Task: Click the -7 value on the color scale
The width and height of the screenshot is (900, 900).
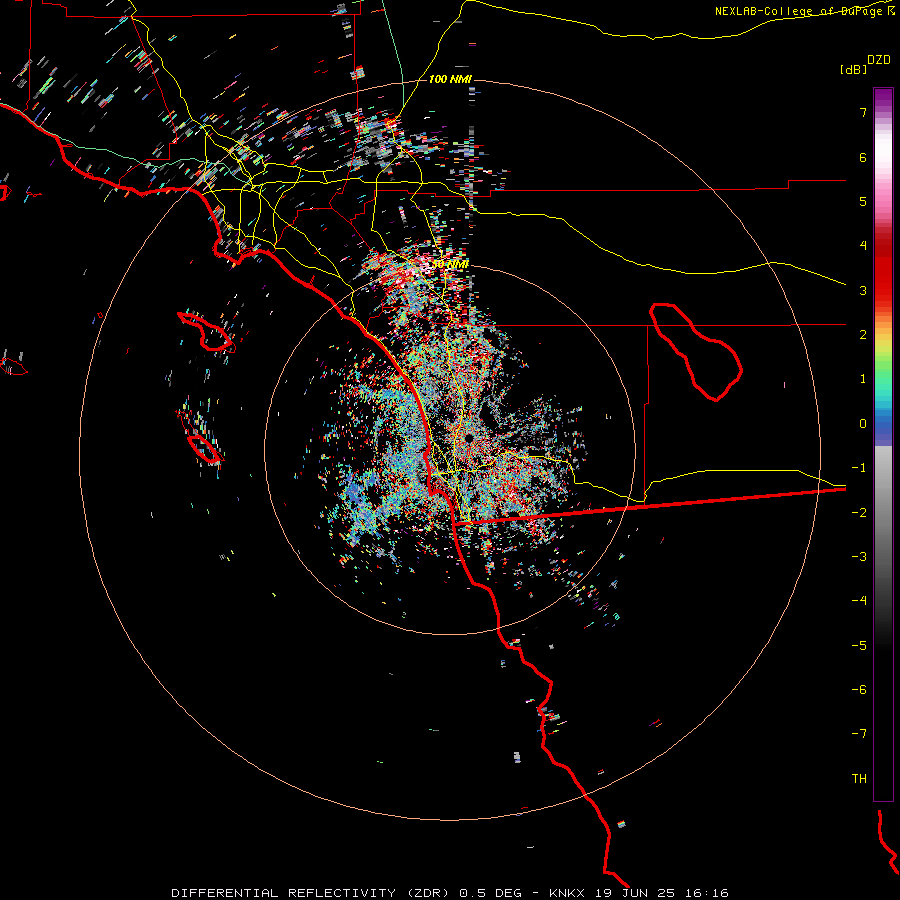Action: pyautogui.click(x=859, y=734)
